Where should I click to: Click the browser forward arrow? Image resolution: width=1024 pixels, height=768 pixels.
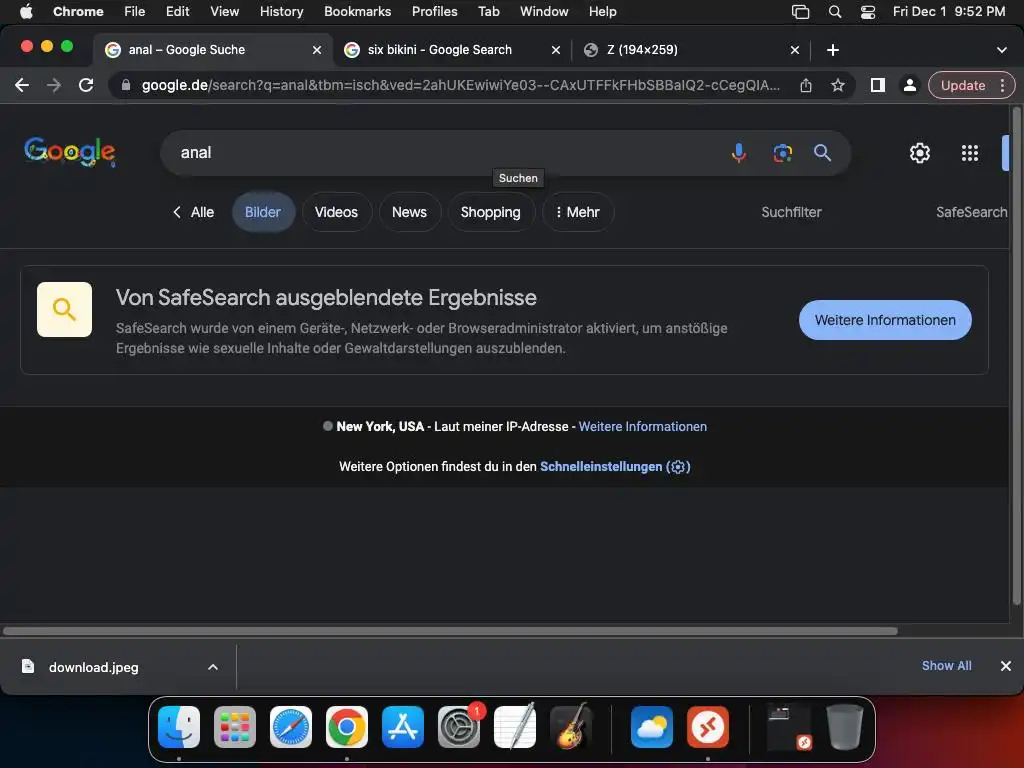click(54, 86)
